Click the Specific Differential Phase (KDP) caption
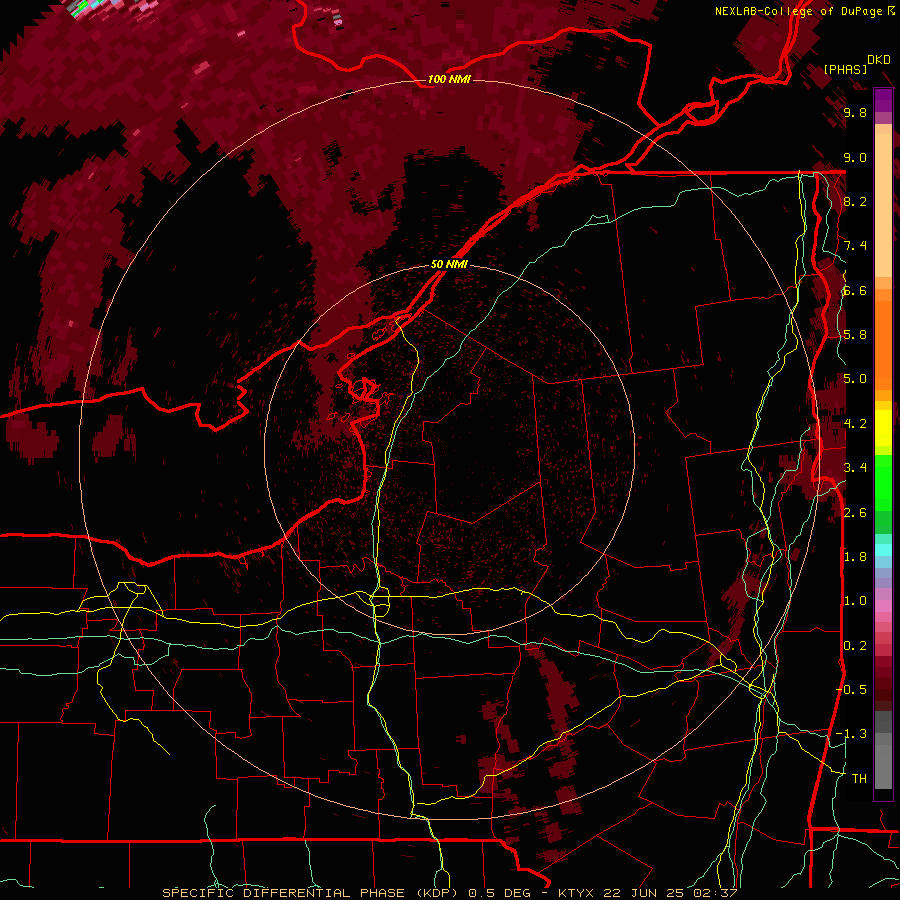 tap(312, 893)
